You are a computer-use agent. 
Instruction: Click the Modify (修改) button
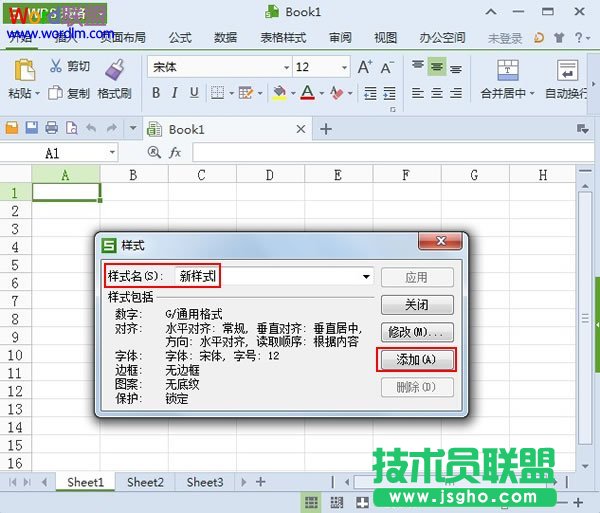click(x=417, y=332)
